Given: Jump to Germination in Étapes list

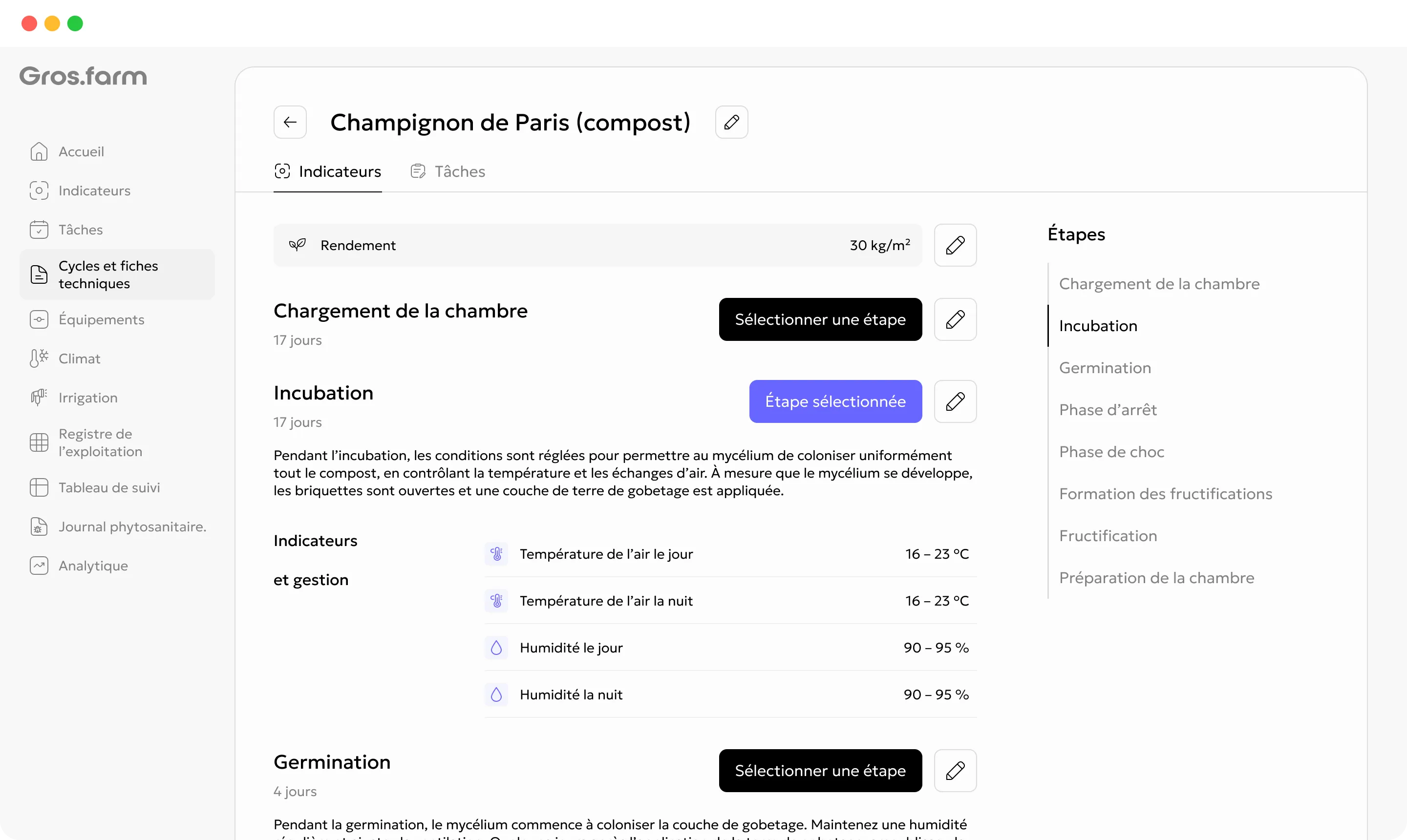Looking at the screenshot, I should pyautogui.click(x=1105, y=368).
